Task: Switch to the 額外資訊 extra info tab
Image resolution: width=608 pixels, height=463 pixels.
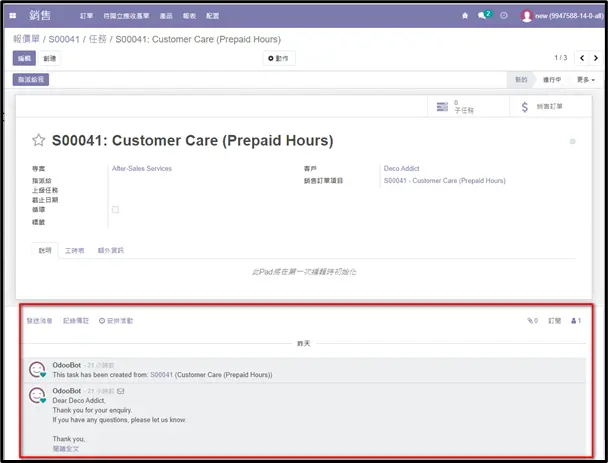Action: 111,251
